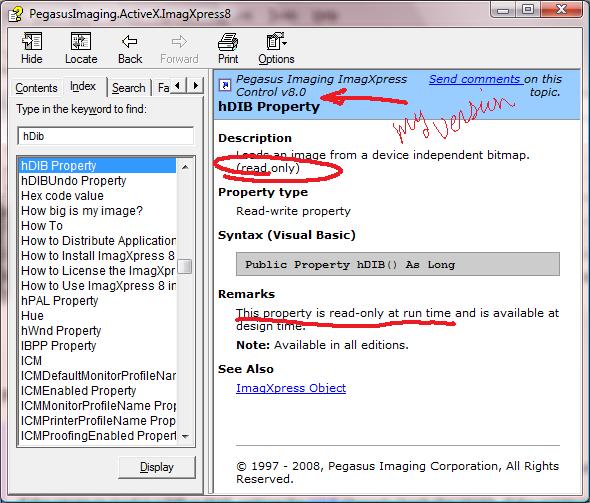
Task: Open the ImagXpress Object link
Action: pos(291,388)
